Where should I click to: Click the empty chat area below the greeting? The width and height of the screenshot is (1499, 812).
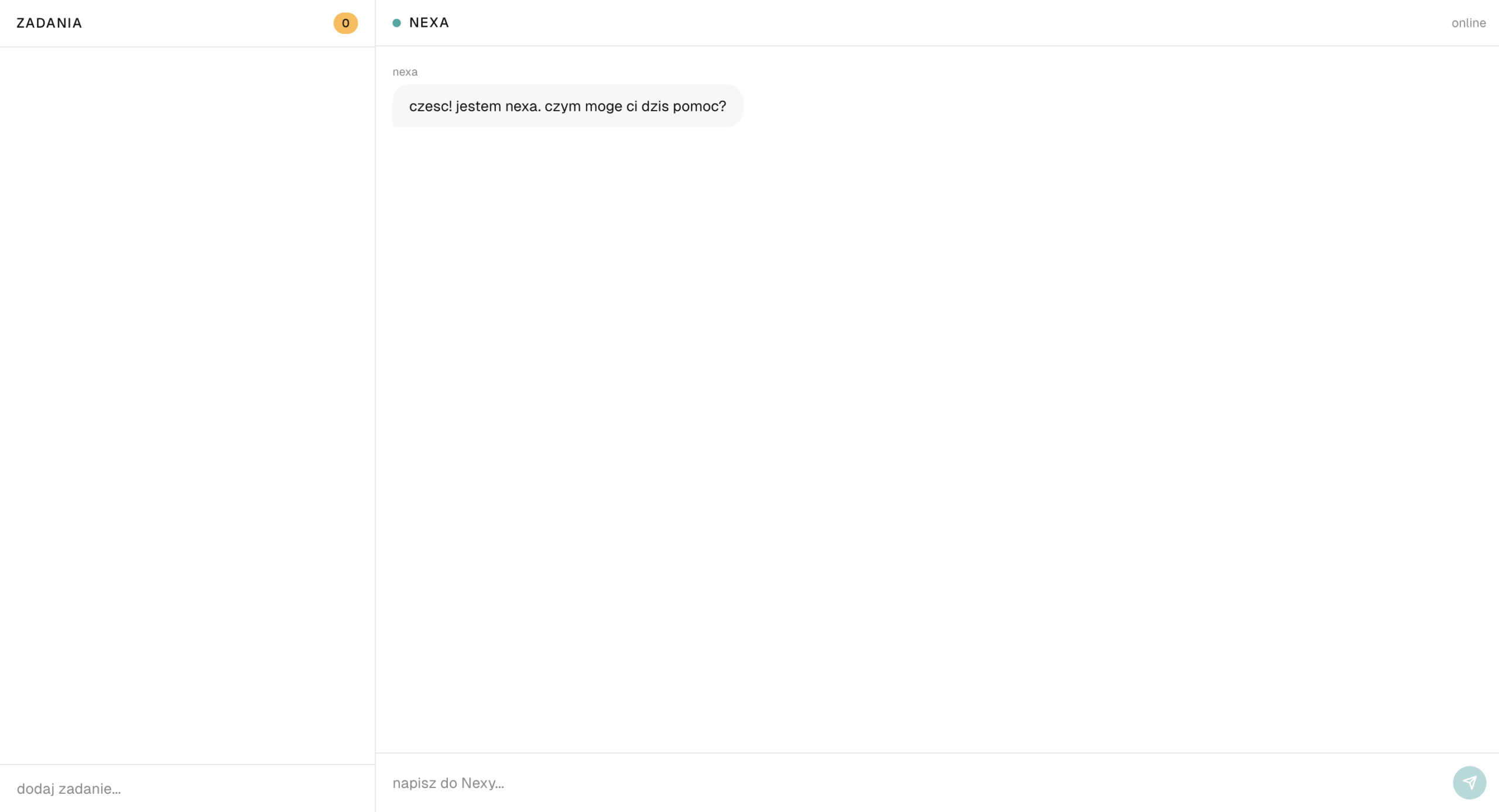pyautogui.click(x=937, y=439)
